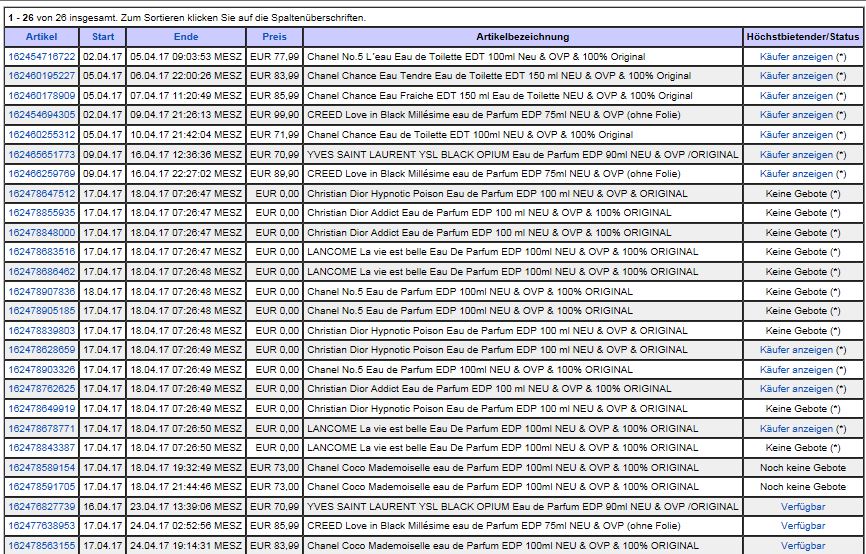Click Käufer anzeigen for item 162478628659

[796, 350]
